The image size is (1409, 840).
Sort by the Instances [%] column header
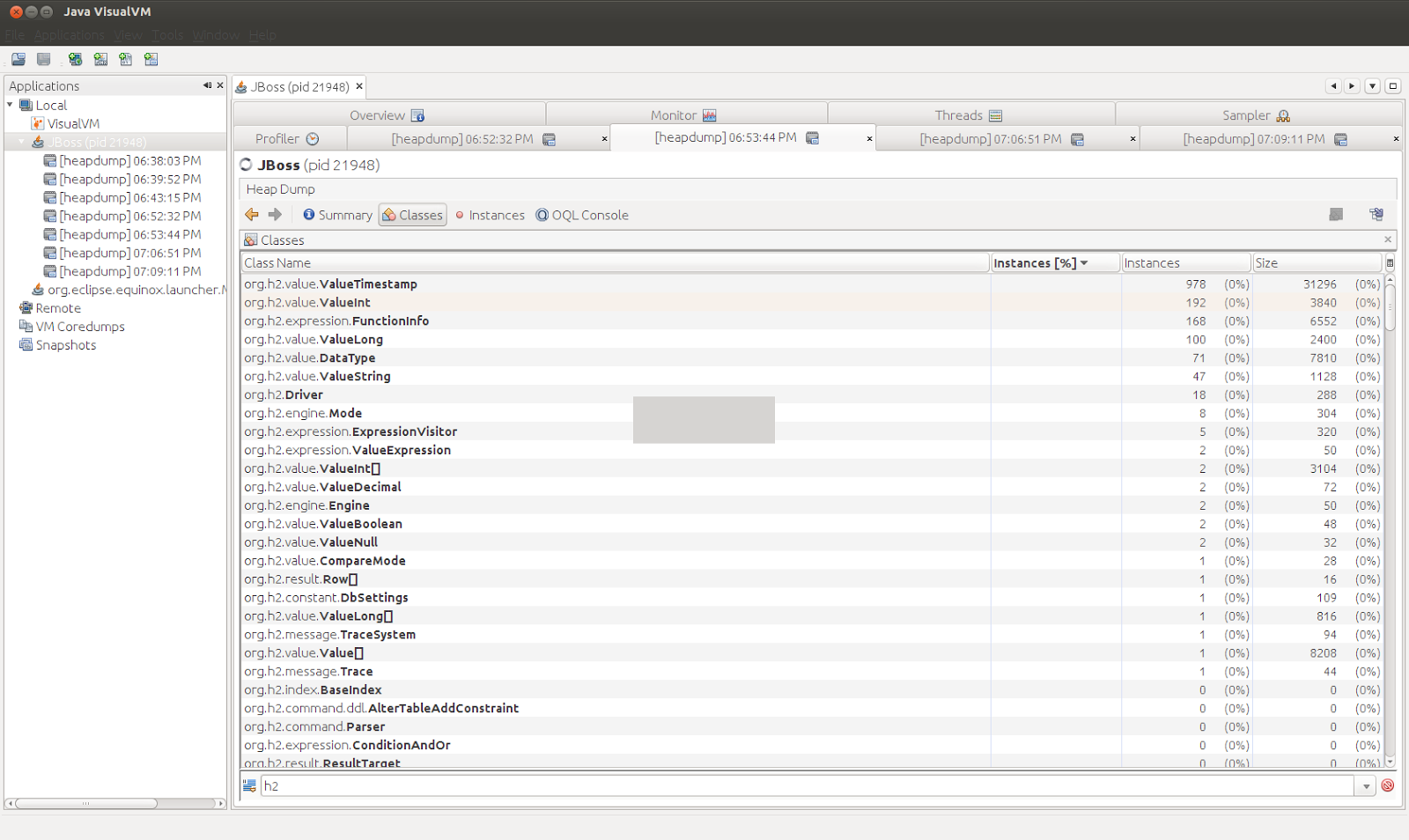1055,262
